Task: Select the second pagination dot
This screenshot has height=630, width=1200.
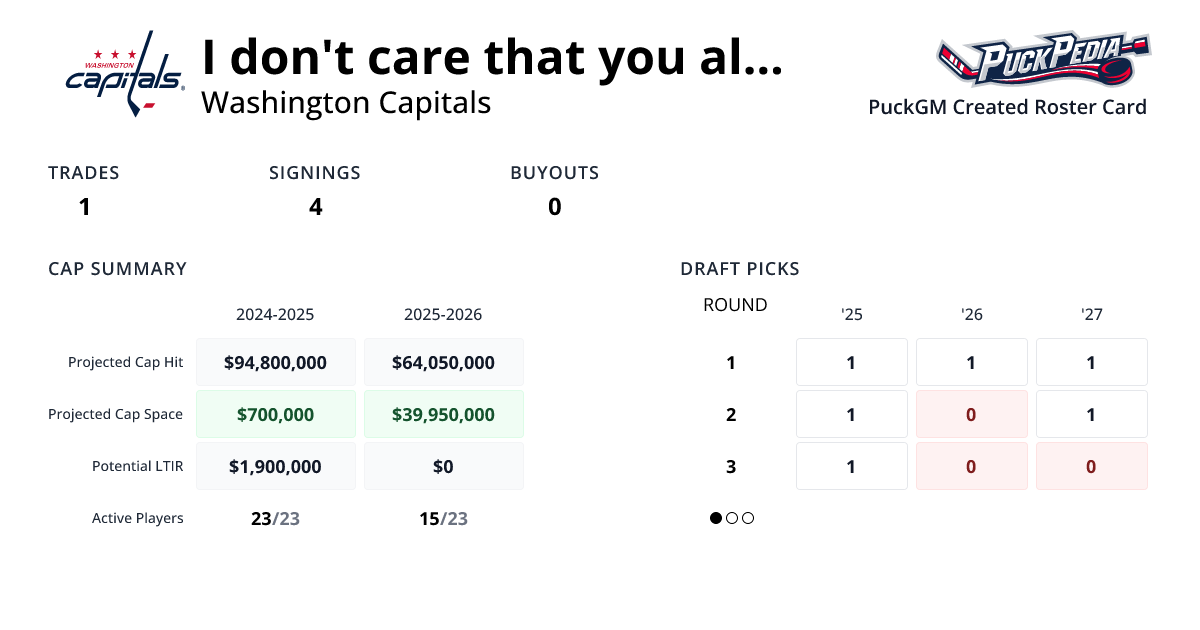Action: 732,518
